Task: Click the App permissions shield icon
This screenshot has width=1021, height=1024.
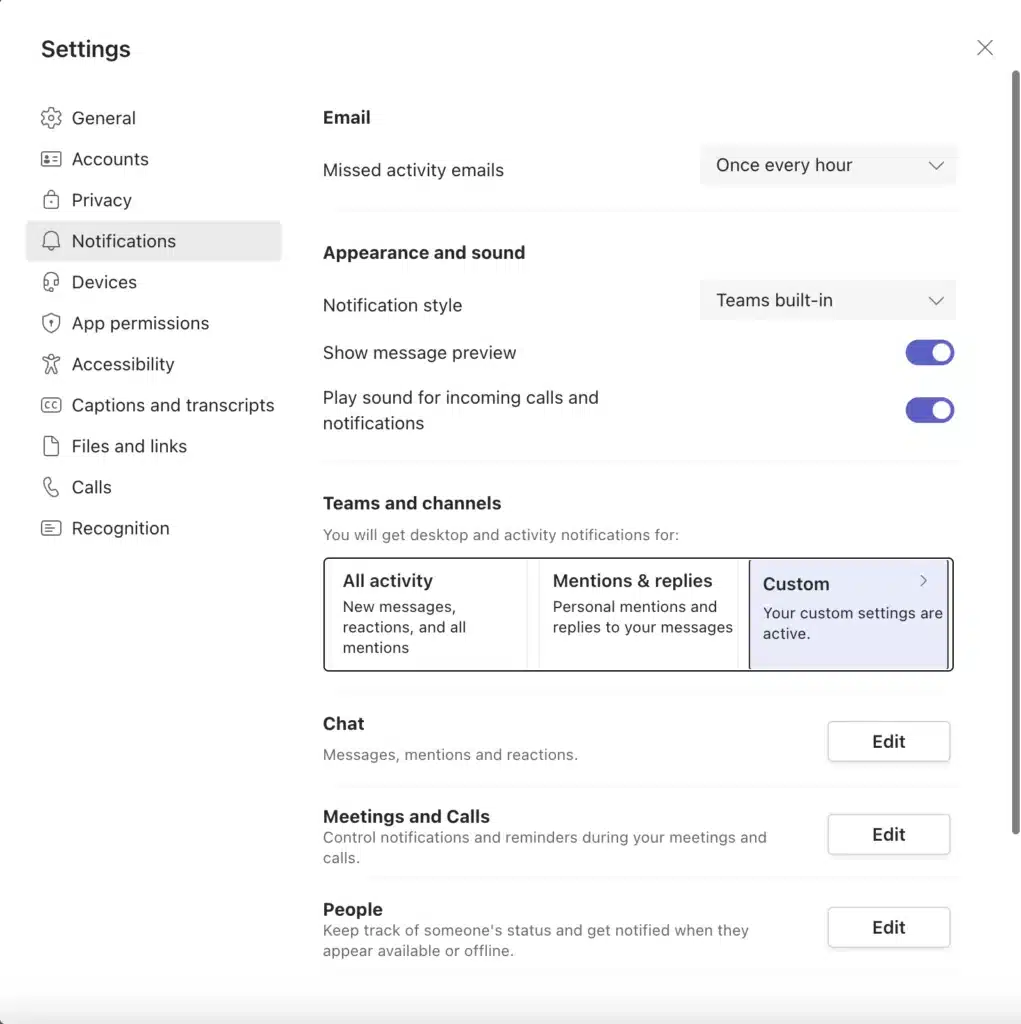Action: coord(51,323)
